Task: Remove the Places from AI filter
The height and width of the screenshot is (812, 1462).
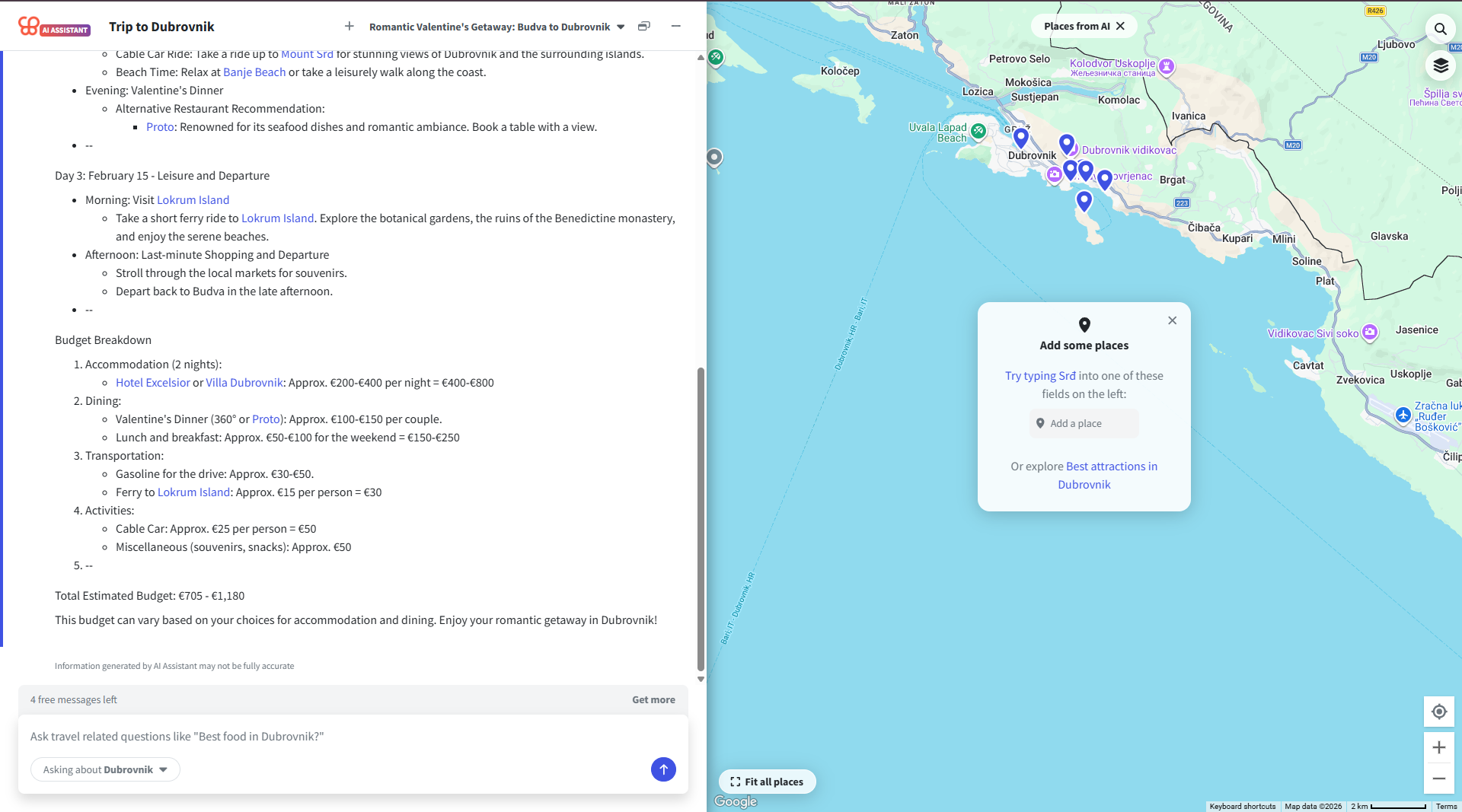Action: click(1120, 26)
